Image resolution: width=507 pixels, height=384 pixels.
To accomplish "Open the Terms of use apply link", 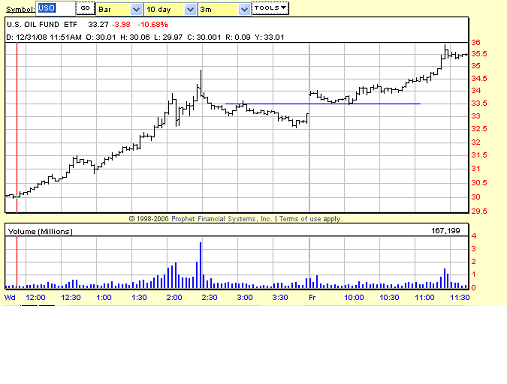I will pos(310,219).
